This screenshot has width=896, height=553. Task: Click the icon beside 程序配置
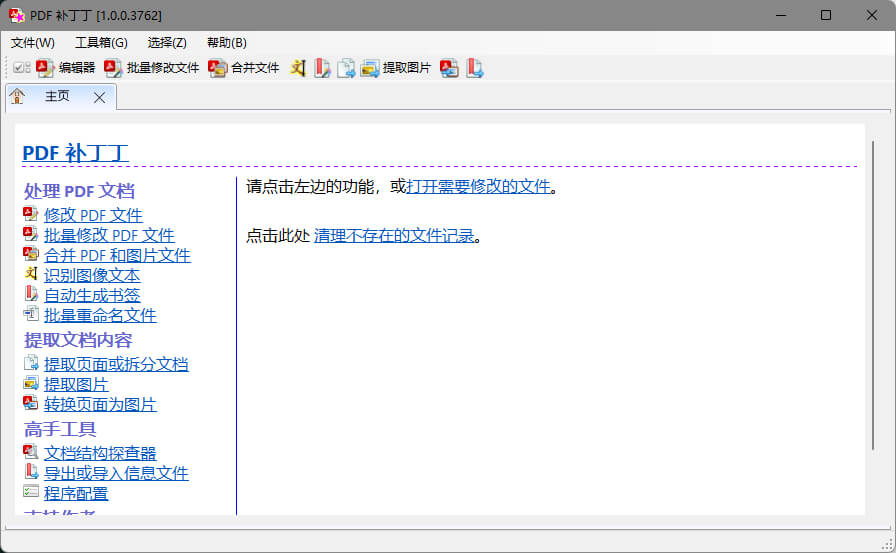coord(31,492)
